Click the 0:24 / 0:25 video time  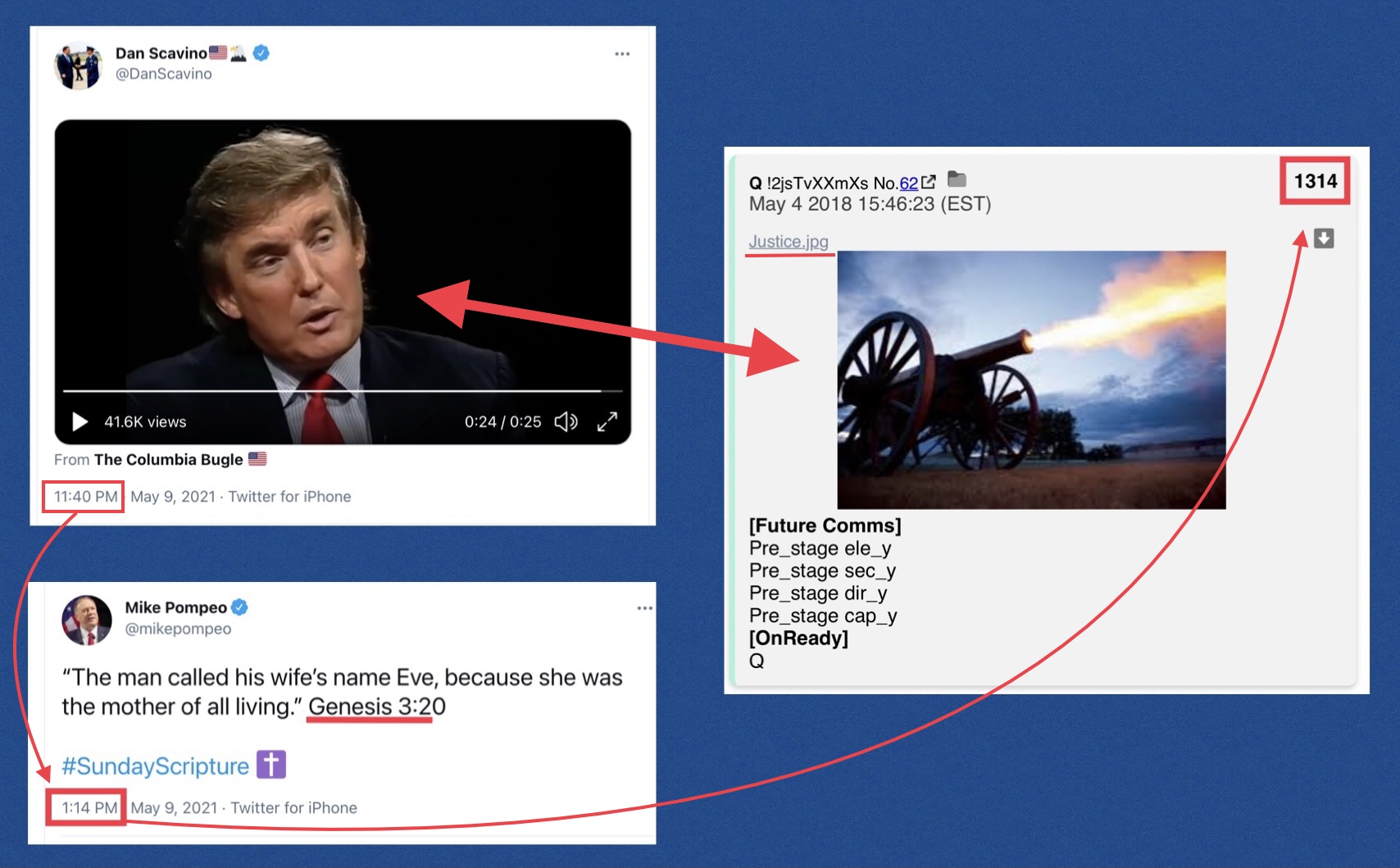(x=502, y=422)
